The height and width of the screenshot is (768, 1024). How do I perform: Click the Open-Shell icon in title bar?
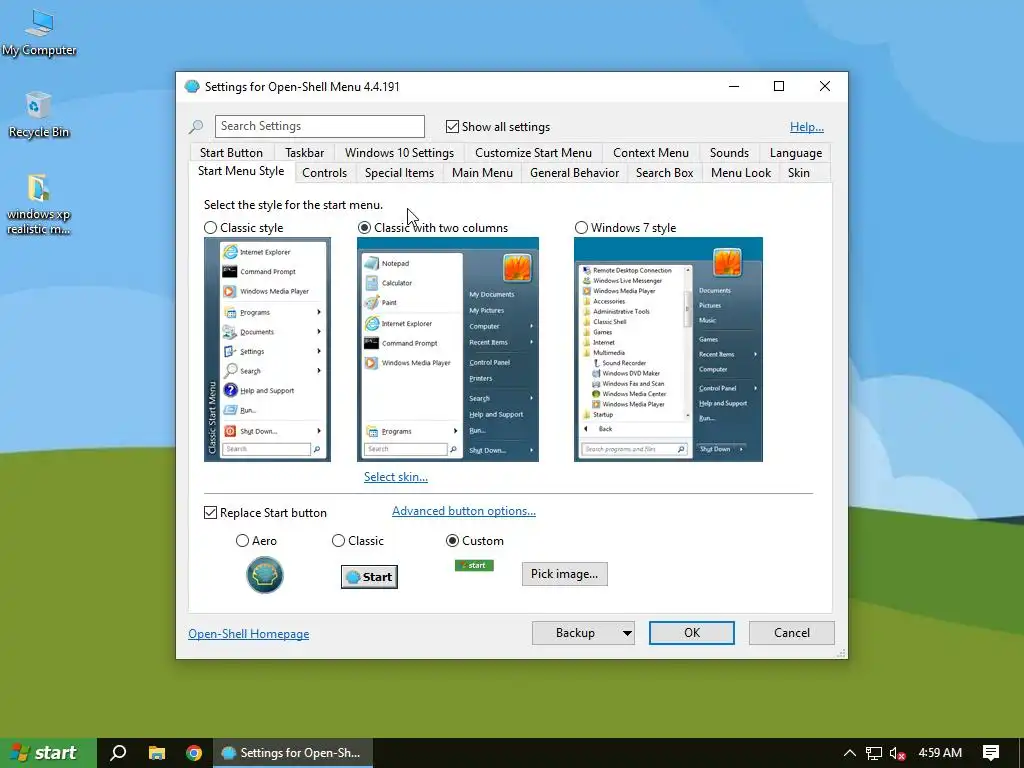[192, 87]
